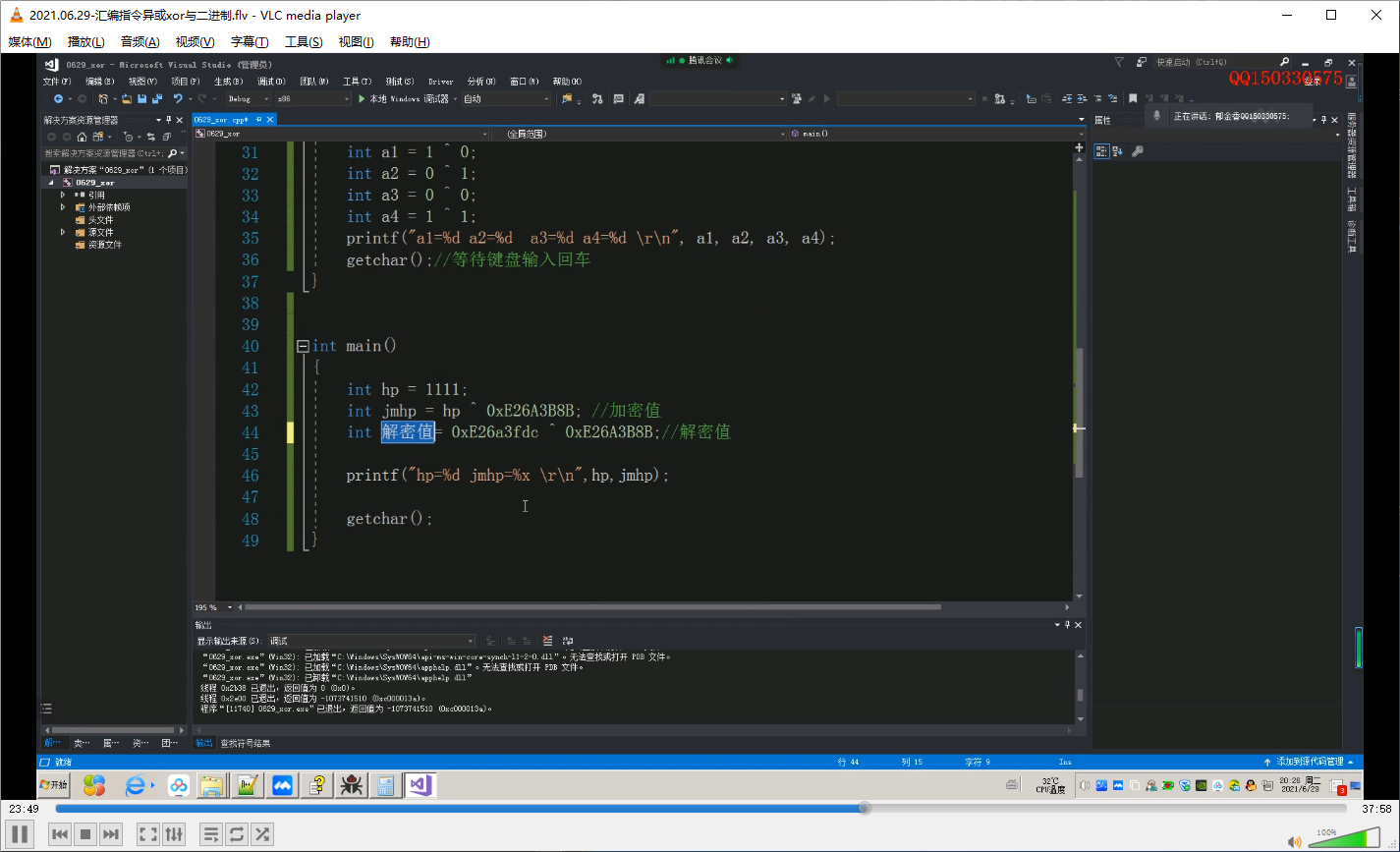
Task: Open VLC 播放(L) menu
Action: click(85, 41)
